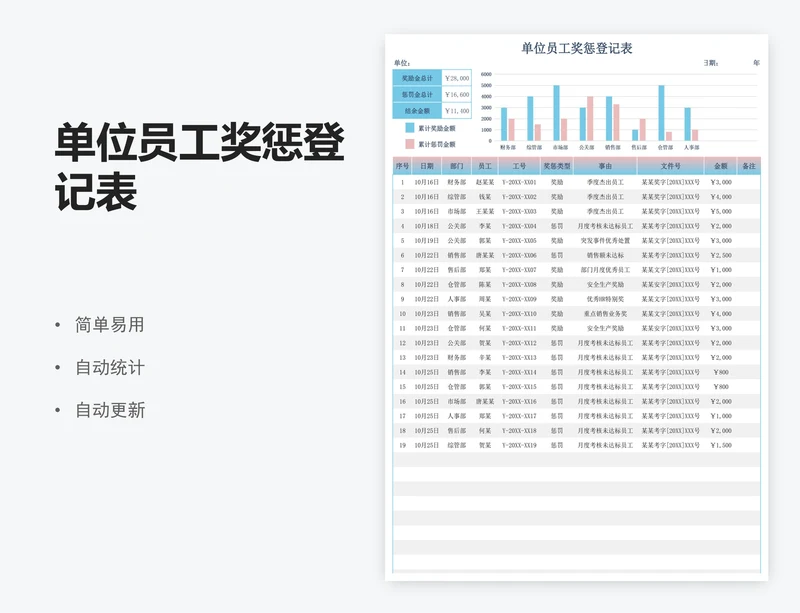
Task: Select the 金额 column header
Action: tap(720, 166)
